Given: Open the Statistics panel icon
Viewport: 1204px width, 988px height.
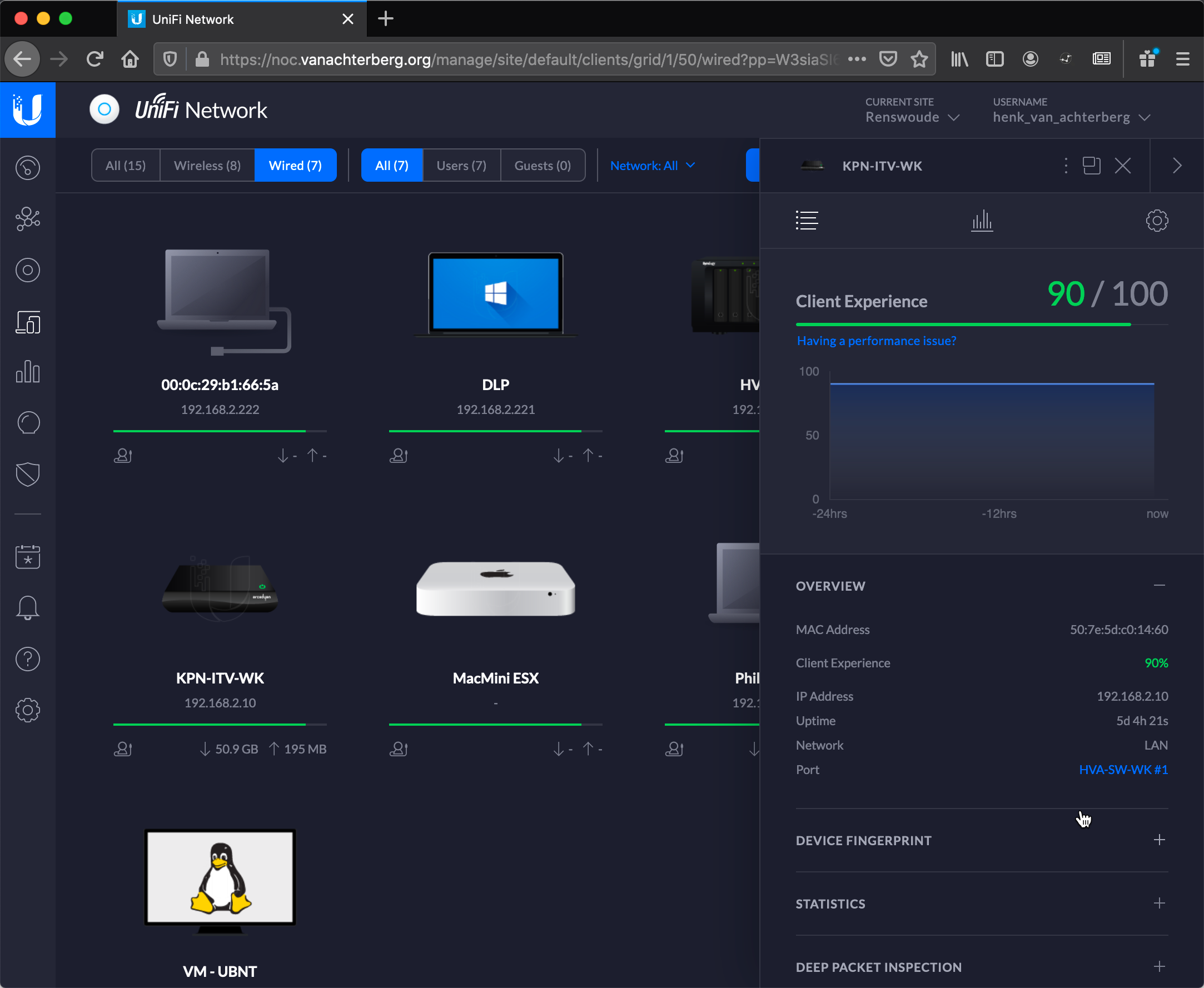Looking at the screenshot, I should point(28,372).
